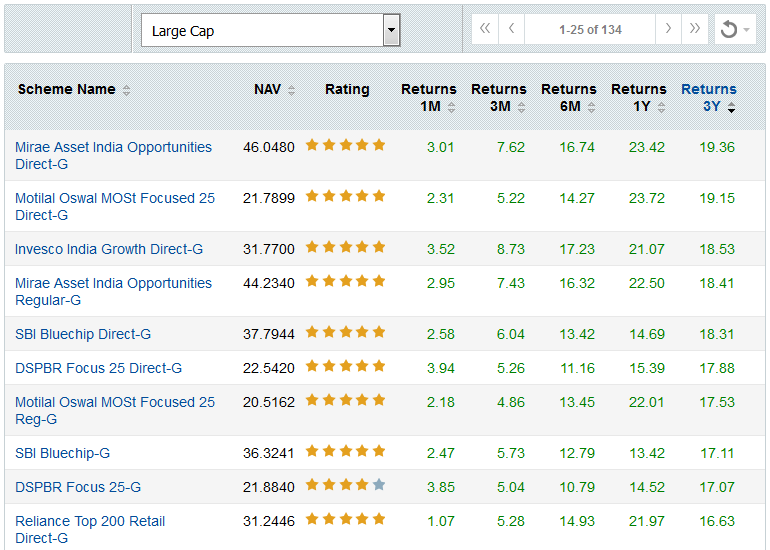
Task: Click 3M return value 7.43
Action: pos(511,283)
